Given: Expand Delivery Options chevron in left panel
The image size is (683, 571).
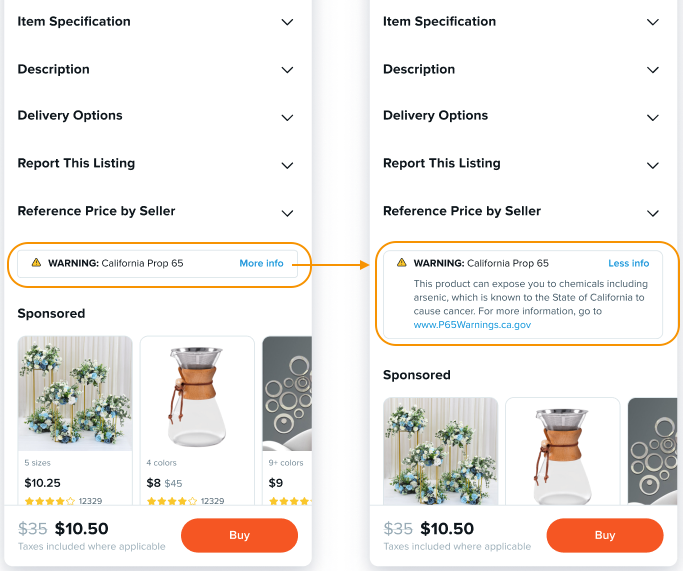Looking at the screenshot, I should 288,117.
